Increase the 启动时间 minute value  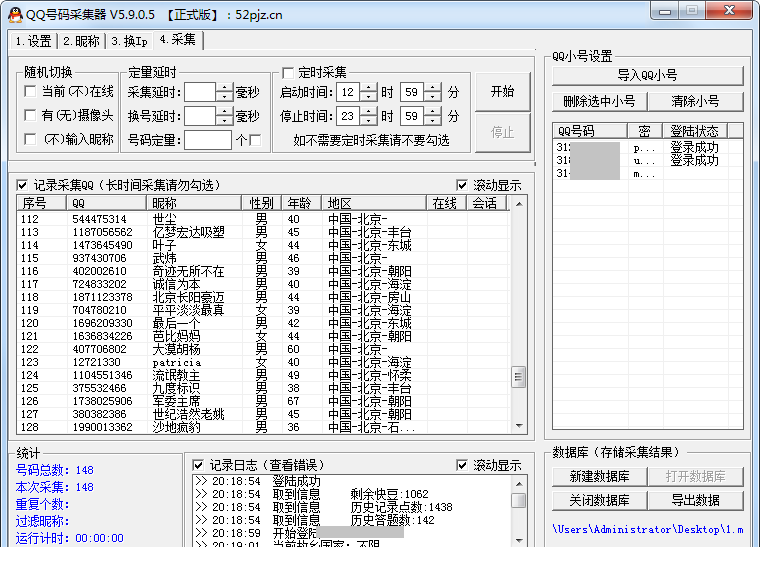click(x=433, y=87)
